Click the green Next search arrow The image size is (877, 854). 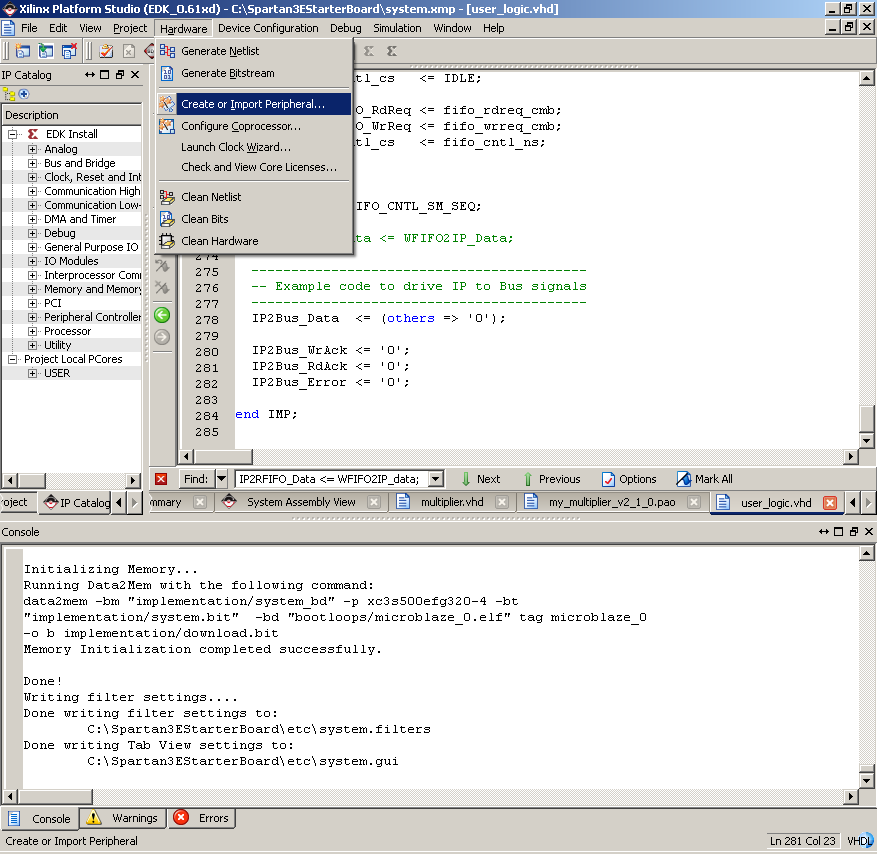click(x=466, y=479)
